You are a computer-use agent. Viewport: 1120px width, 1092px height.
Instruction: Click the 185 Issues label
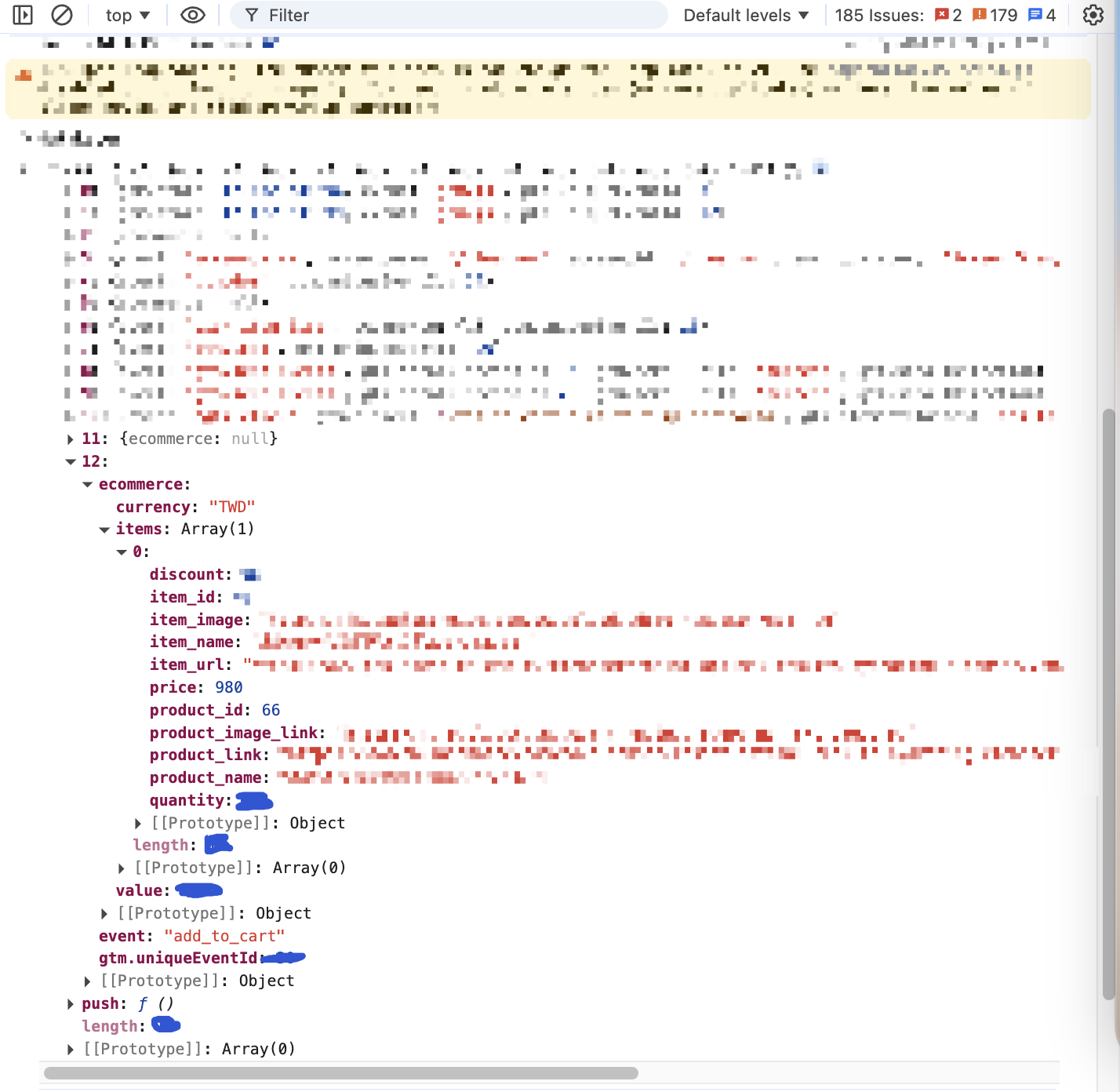coord(879,15)
